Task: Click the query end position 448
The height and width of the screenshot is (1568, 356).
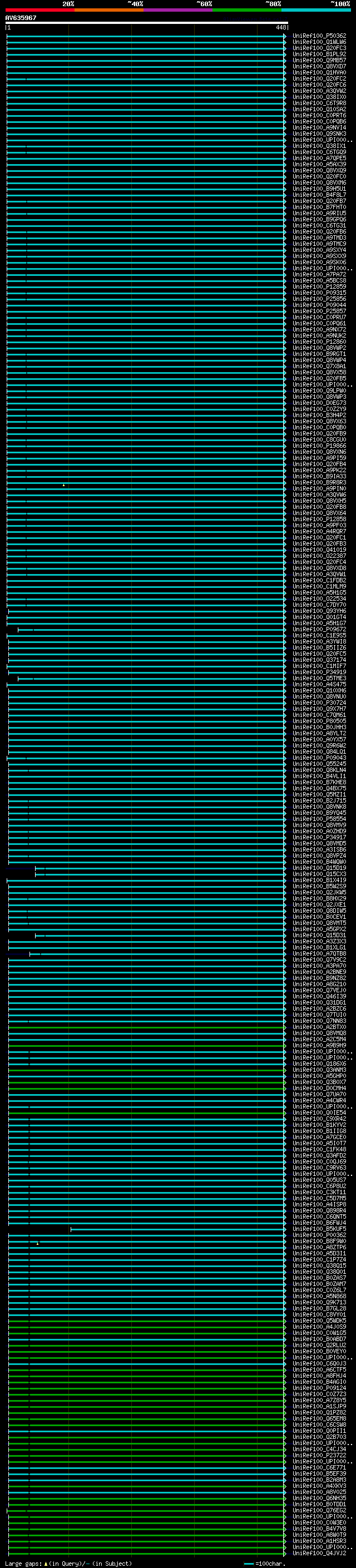Action: coord(280,27)
